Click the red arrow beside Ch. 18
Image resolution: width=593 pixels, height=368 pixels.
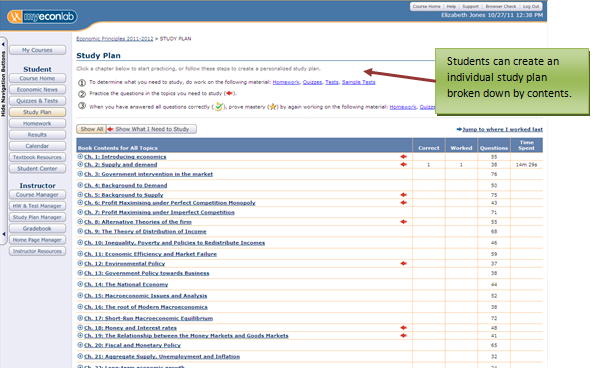(x=404, y=328)
